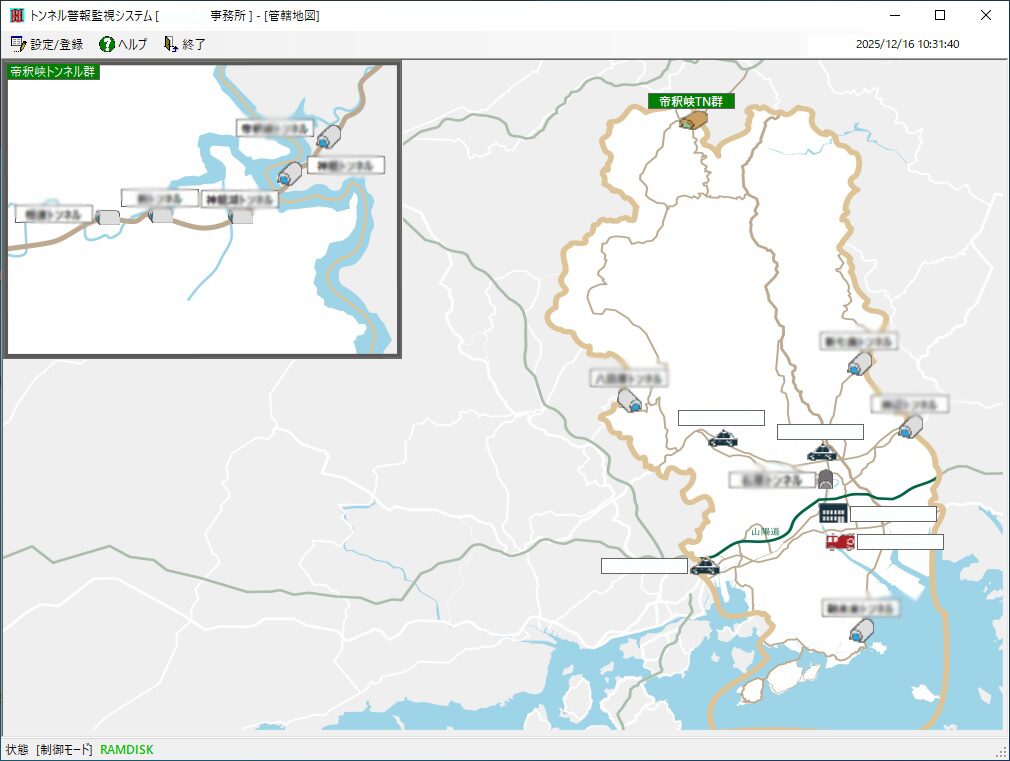The height and width of the screenshot is (761, 1010).
Task: Click the rightmost police car icon
Action: point(821,452)
